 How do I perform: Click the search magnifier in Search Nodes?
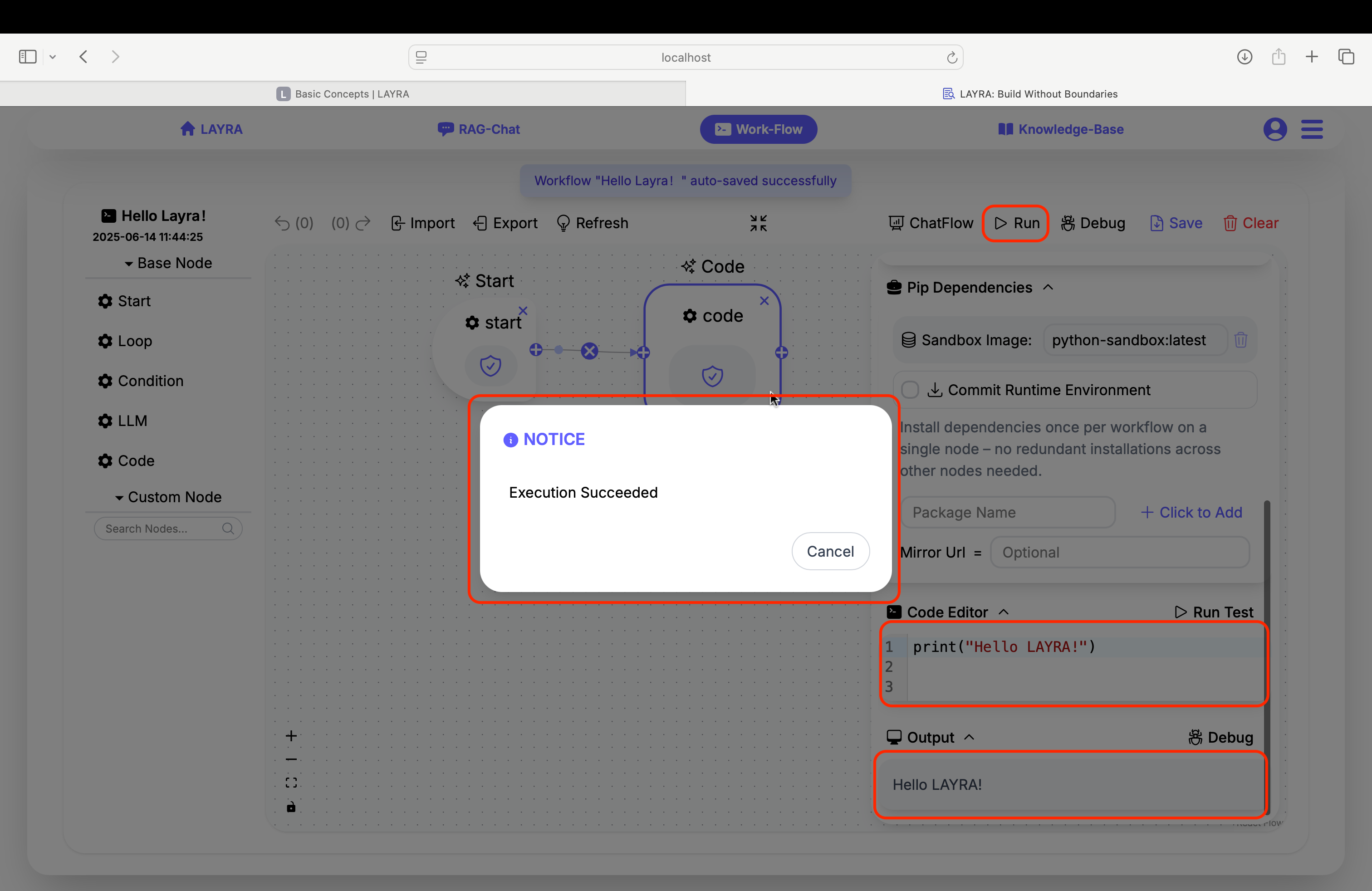pyautogui.click(x=228, y=529)
